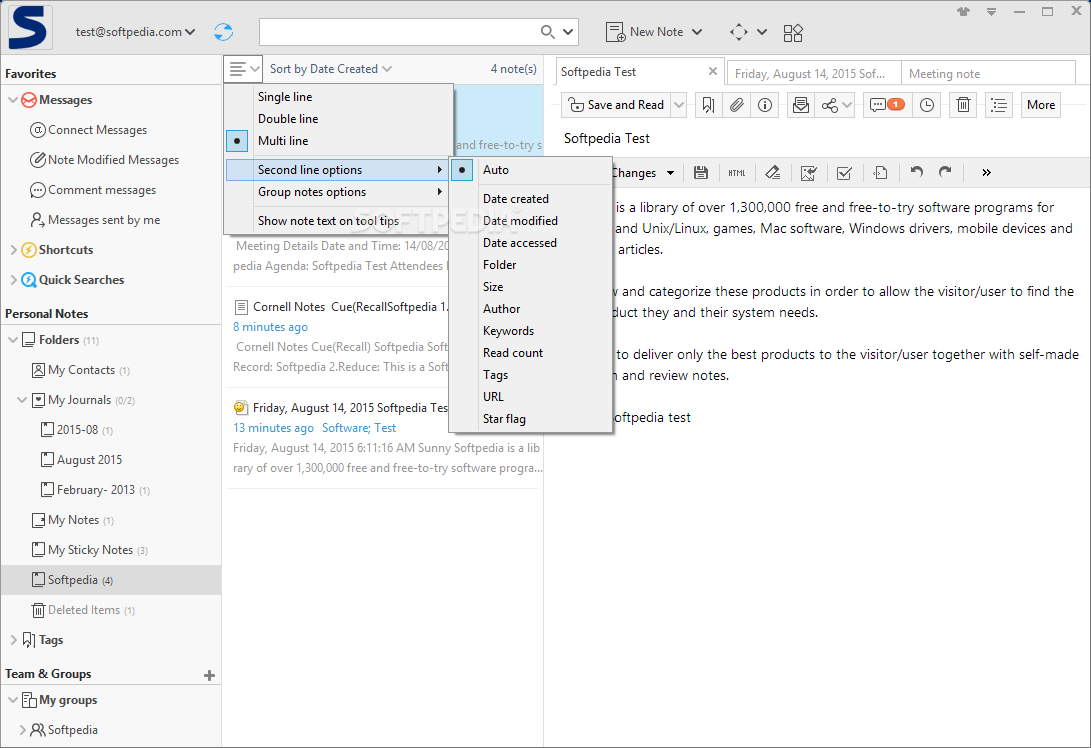1091x748 pixels.
Task: Click the outline list icon
Action: 999,105
